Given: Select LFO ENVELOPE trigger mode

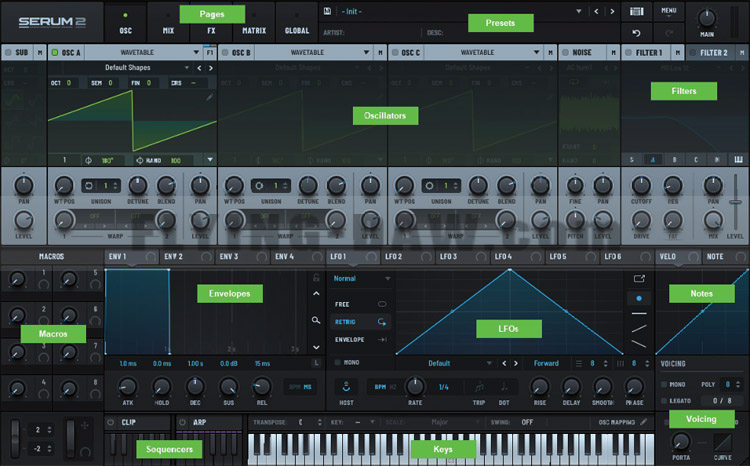Looking at the screenshot, I should [x=361, y=340].
